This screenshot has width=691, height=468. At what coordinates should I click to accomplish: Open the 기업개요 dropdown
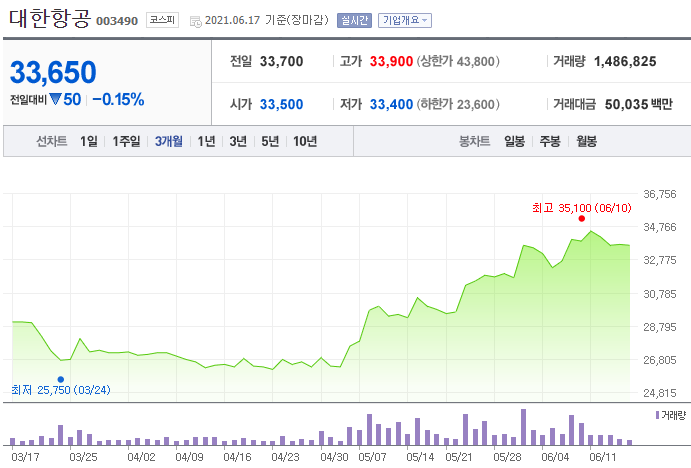point(405,20)
